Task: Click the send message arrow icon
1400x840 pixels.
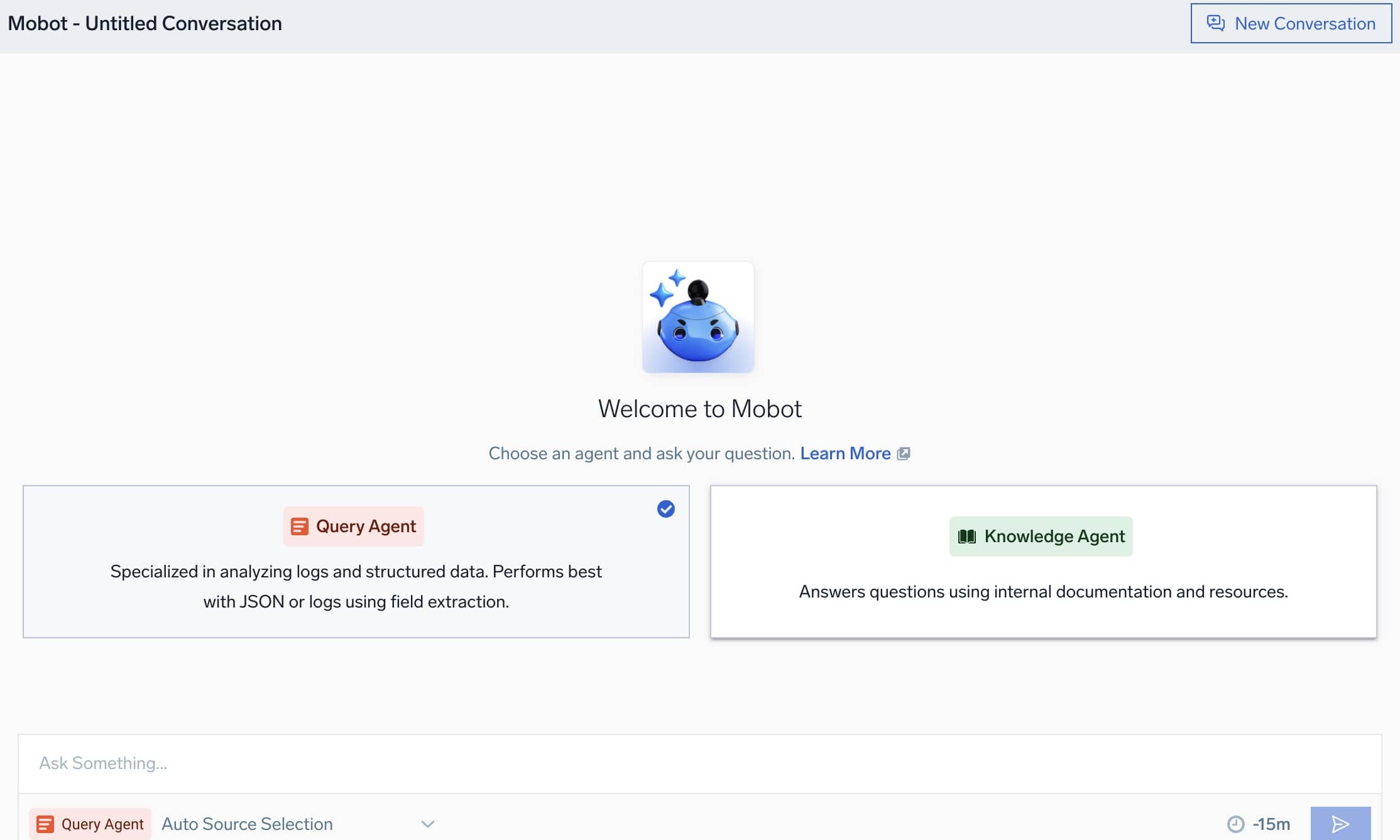Action: [x=1341, y=823]
